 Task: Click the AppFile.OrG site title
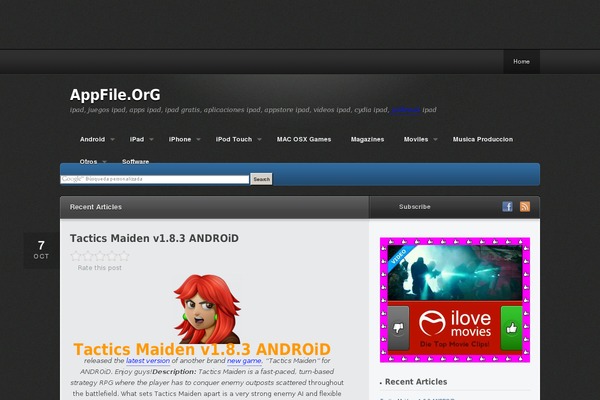pos(115,95)
